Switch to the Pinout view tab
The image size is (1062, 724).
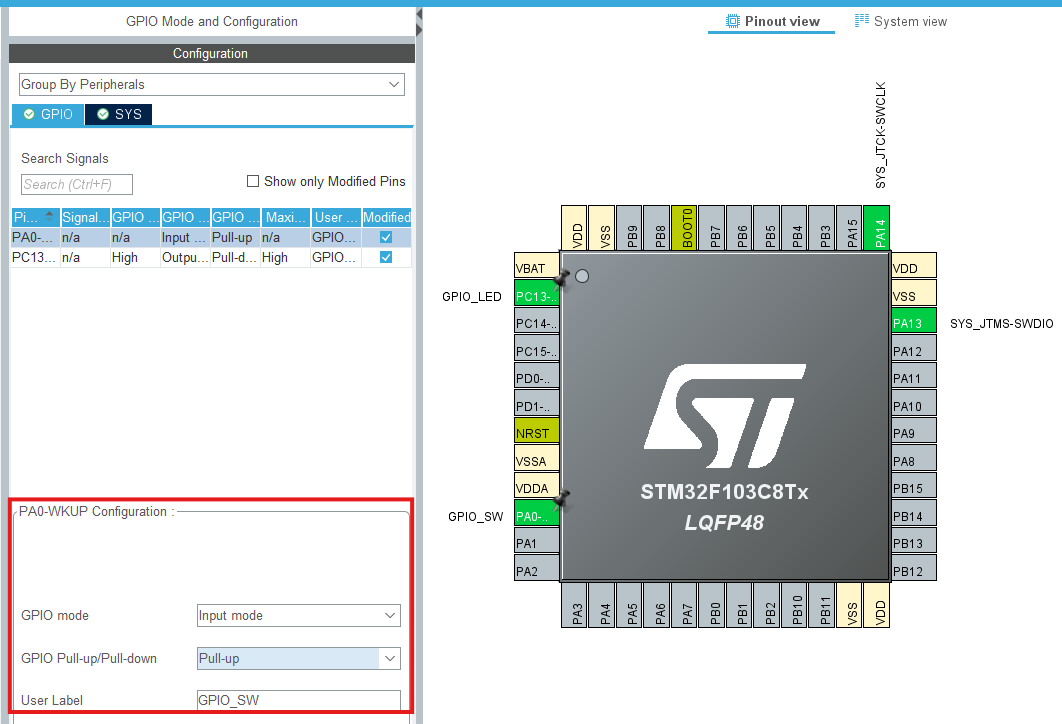(772, 21)
